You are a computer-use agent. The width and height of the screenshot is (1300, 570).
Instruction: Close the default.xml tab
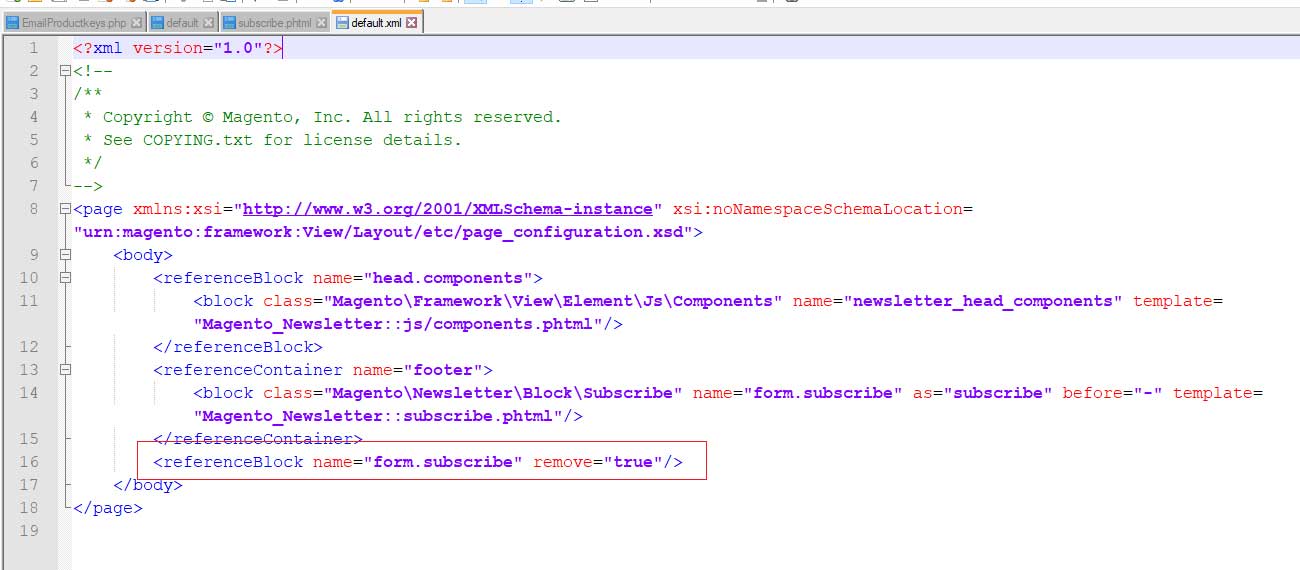pyautogui.click(x=411, y=22)
